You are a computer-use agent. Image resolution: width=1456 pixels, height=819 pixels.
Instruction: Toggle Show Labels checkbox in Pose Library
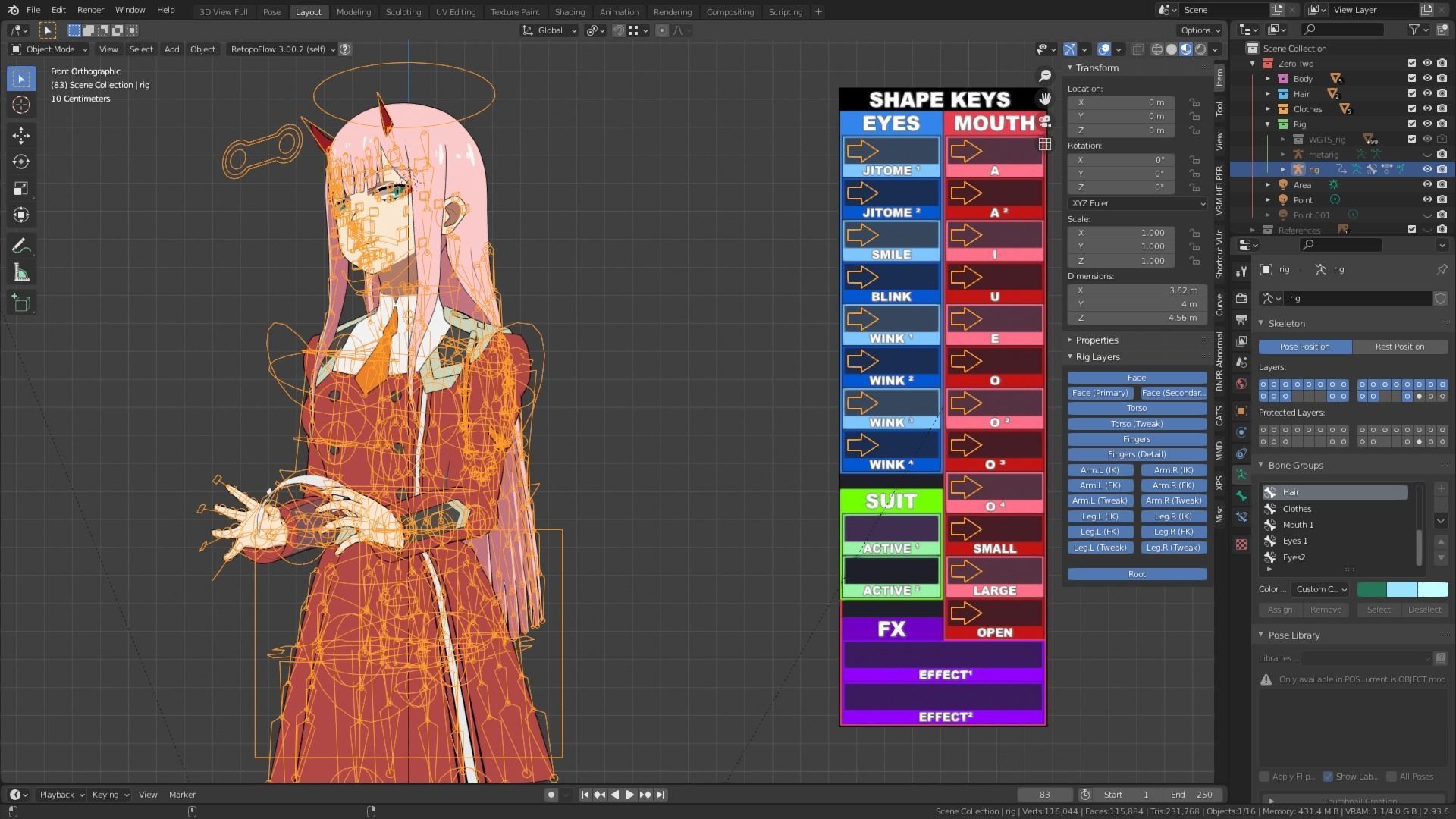coord(1328,777)
